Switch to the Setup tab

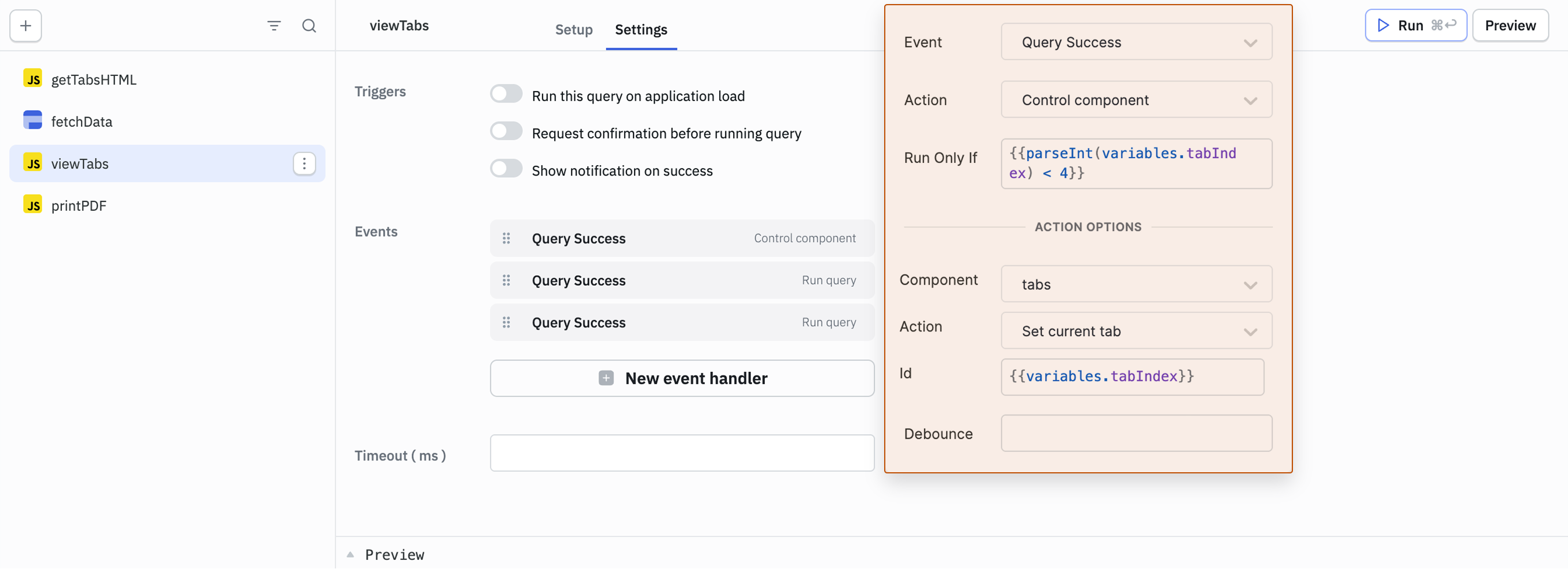tap(573, 29)
